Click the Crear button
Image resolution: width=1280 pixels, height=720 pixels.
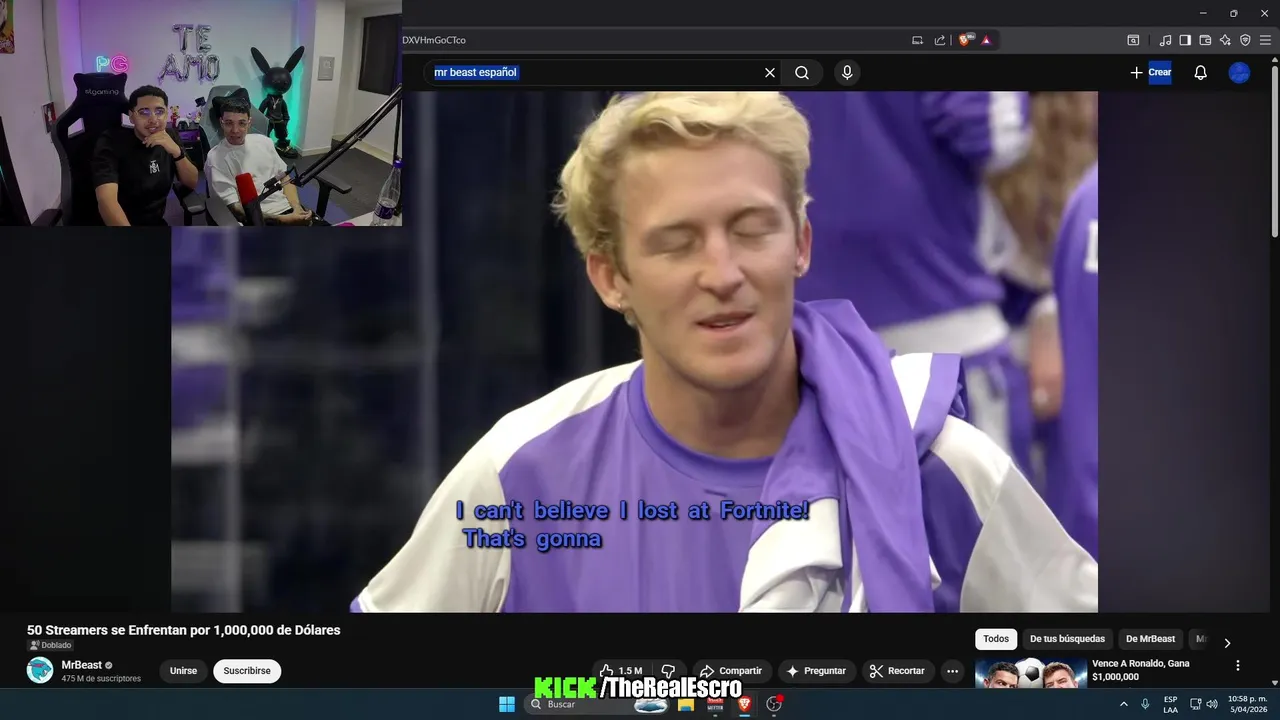pyautogui.click(x=1151, y=73)
